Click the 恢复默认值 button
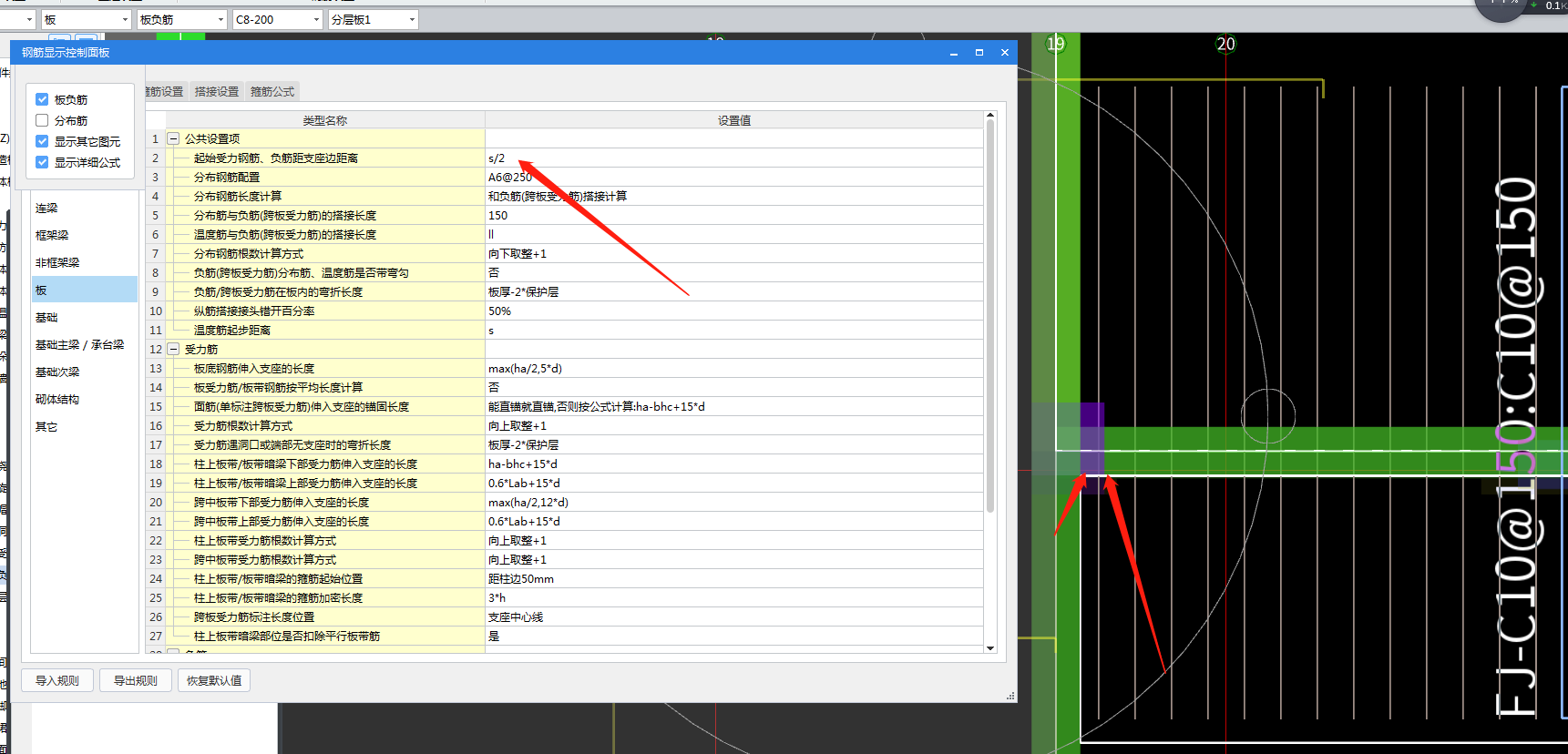The width and height of the screenshot is (1568, 754). pyautogui.click(x=214, y=680)
